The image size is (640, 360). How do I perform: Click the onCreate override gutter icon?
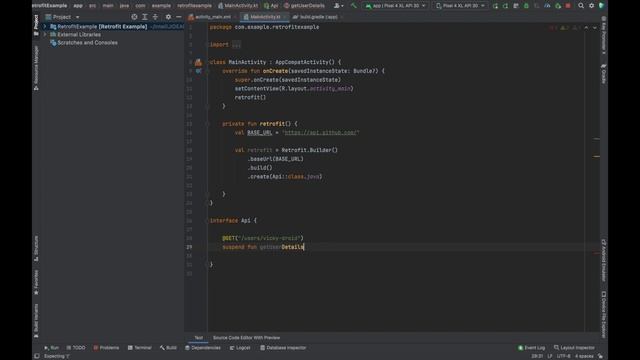click(198, 71)
